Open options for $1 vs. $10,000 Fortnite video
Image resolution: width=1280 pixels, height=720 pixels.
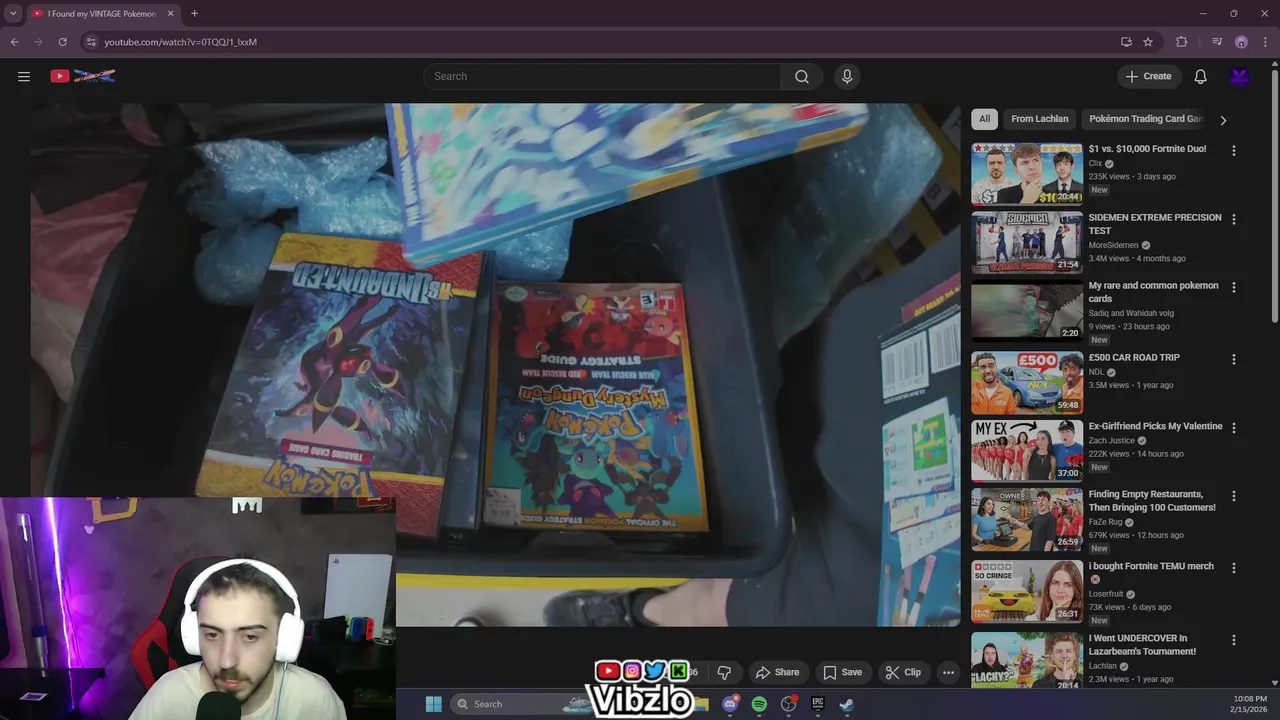[x=1233, y=150]
